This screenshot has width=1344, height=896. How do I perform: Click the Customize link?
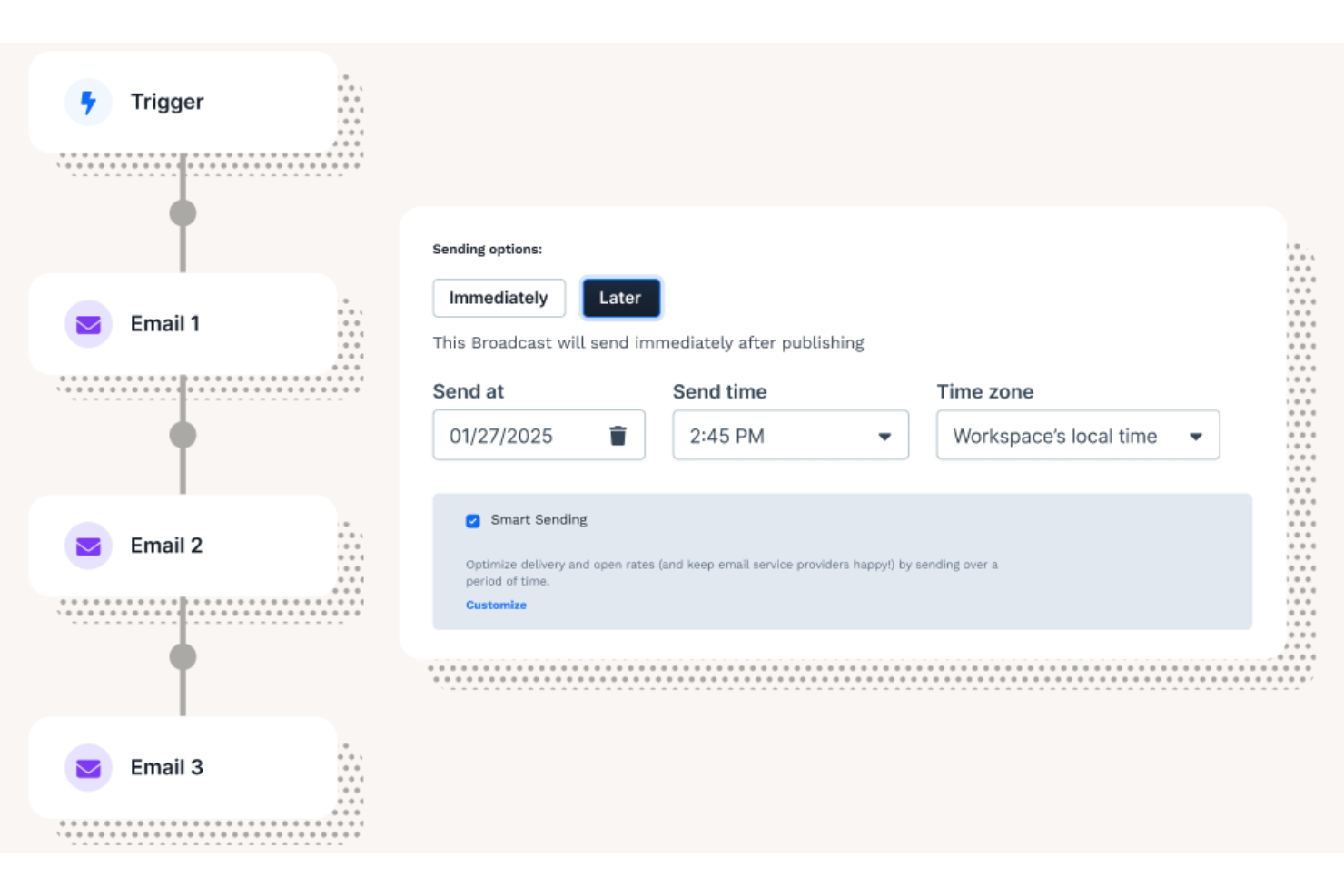click(496, 605)
